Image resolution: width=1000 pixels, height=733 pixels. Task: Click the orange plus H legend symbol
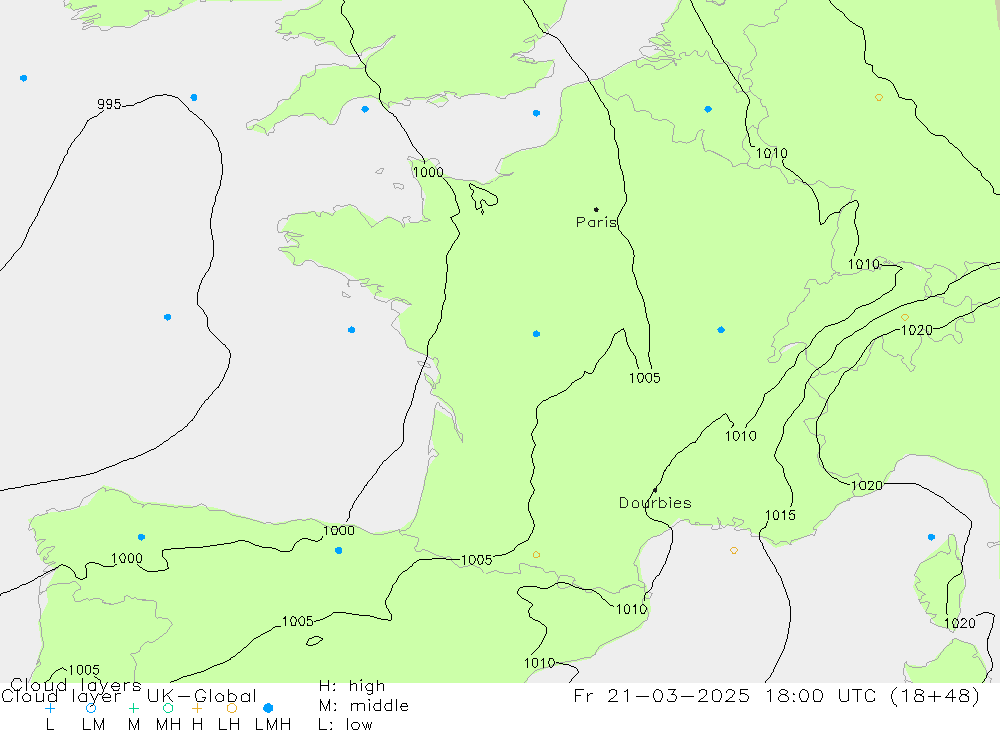pyautogui.click(x=197, y=708)
